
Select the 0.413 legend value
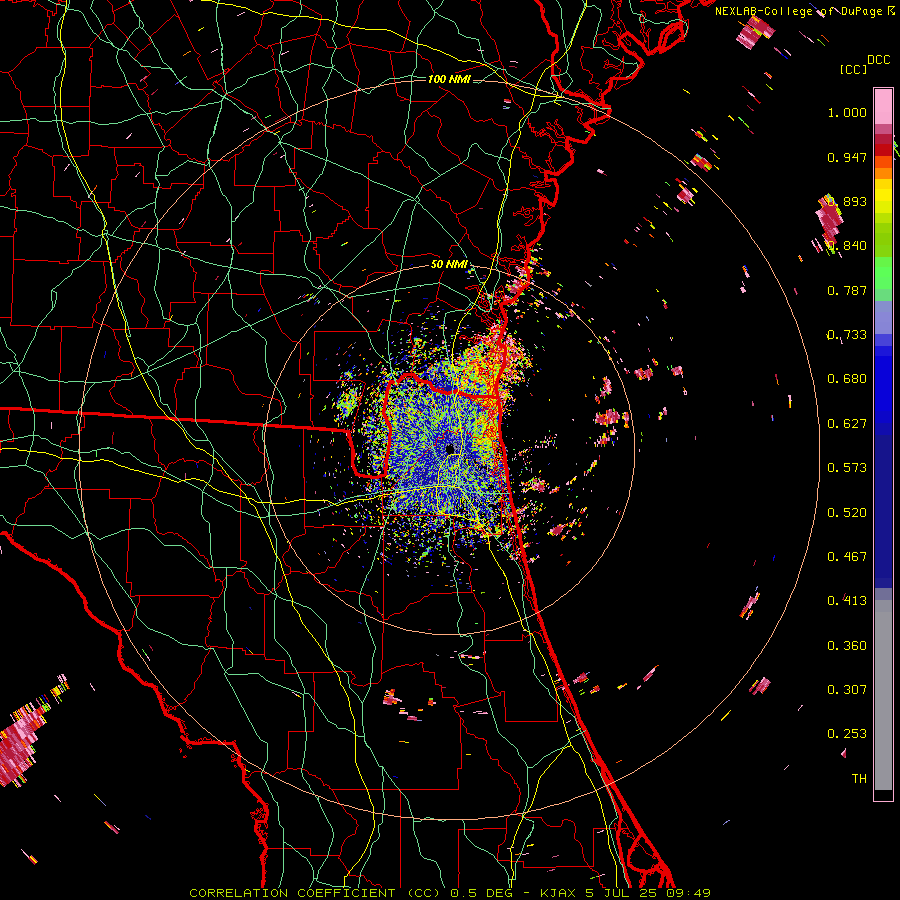[847, 601]
